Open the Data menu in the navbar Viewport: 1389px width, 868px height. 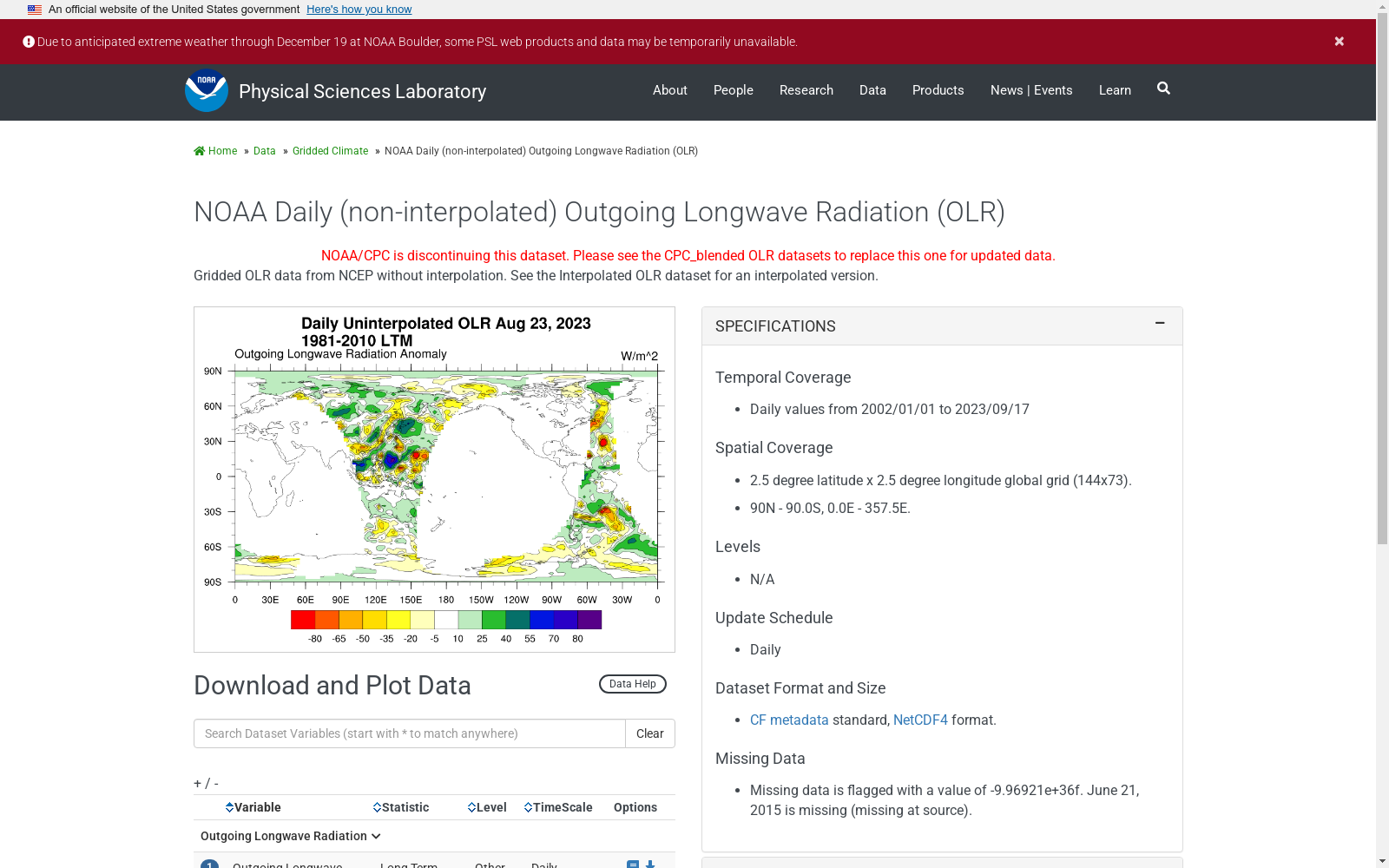872,90
